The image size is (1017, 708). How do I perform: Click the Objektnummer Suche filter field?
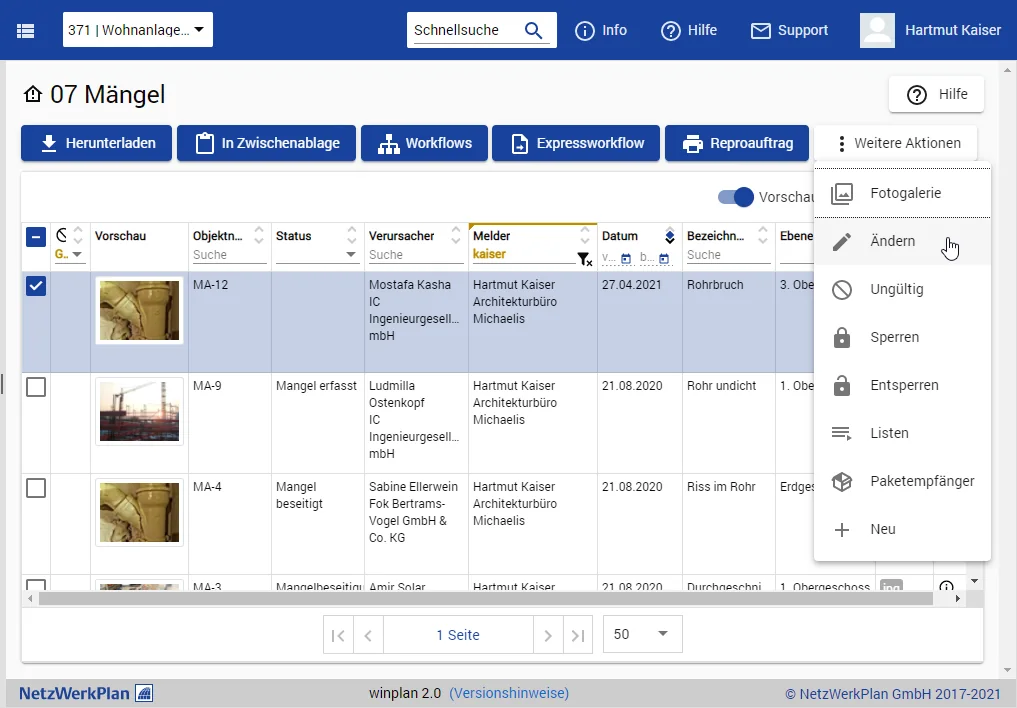229,255
